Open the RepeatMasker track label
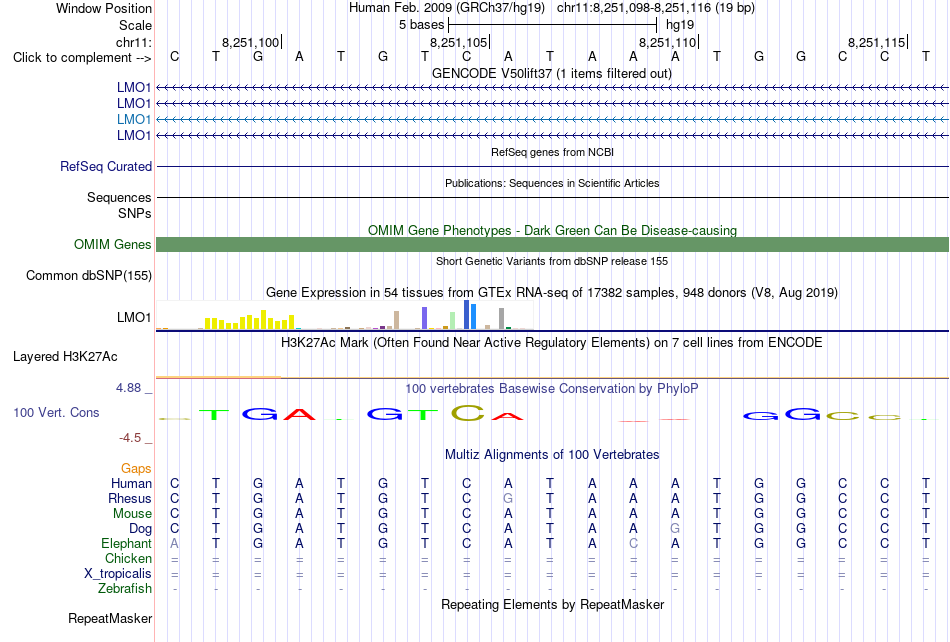 point(110,618)
